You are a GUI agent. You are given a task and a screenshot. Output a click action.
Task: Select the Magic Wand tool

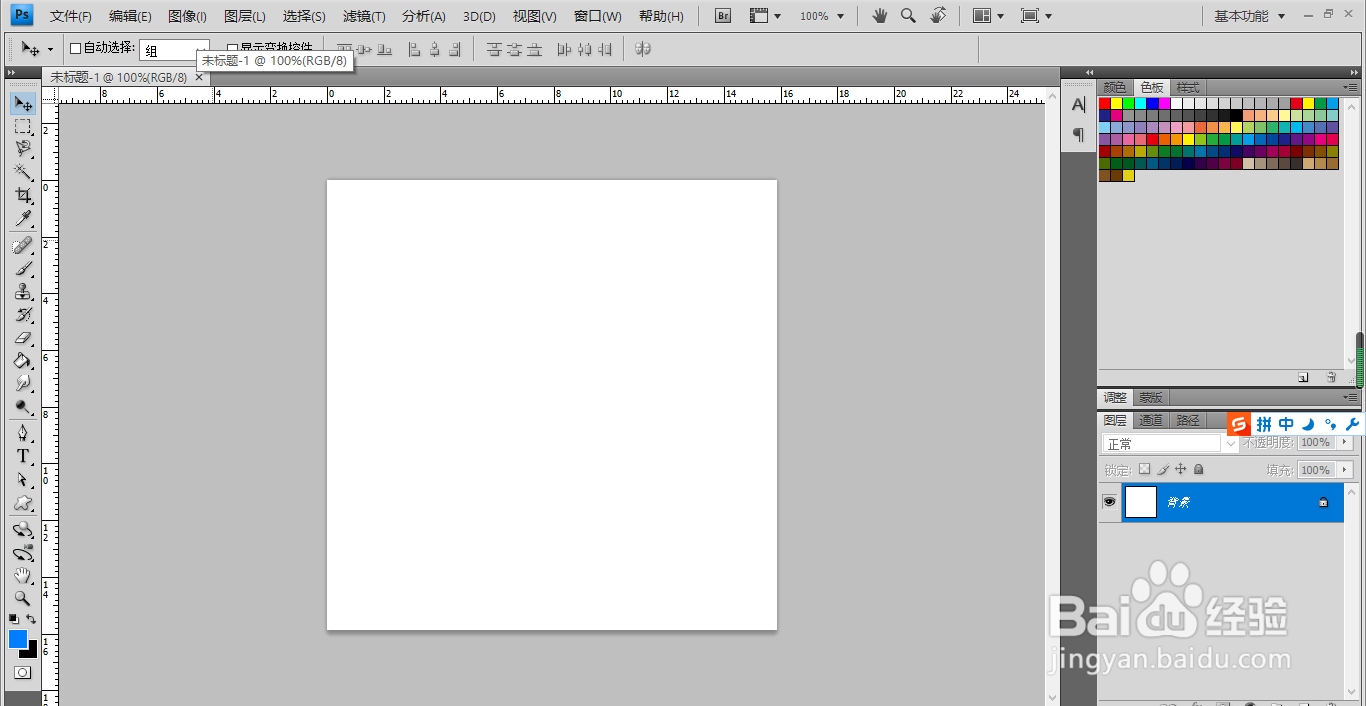pyautogui.click(x=23, y=172)
